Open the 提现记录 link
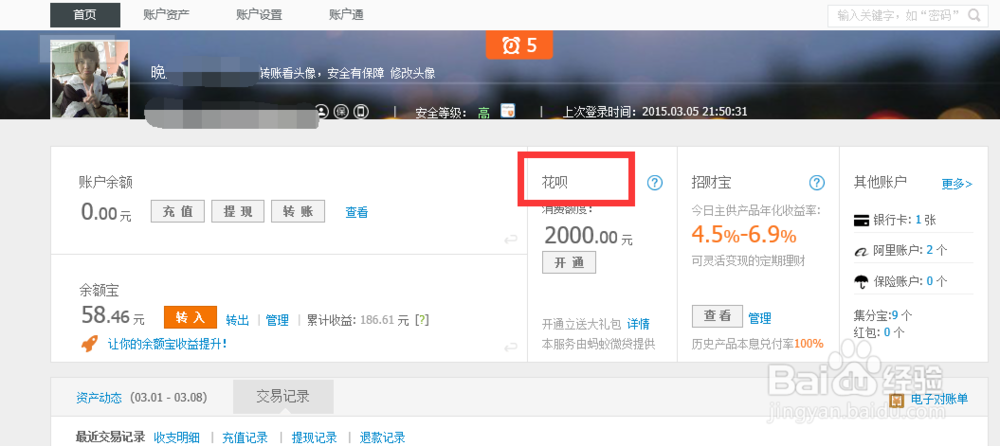Screen dimensions: 1000x446 [314, 438]
